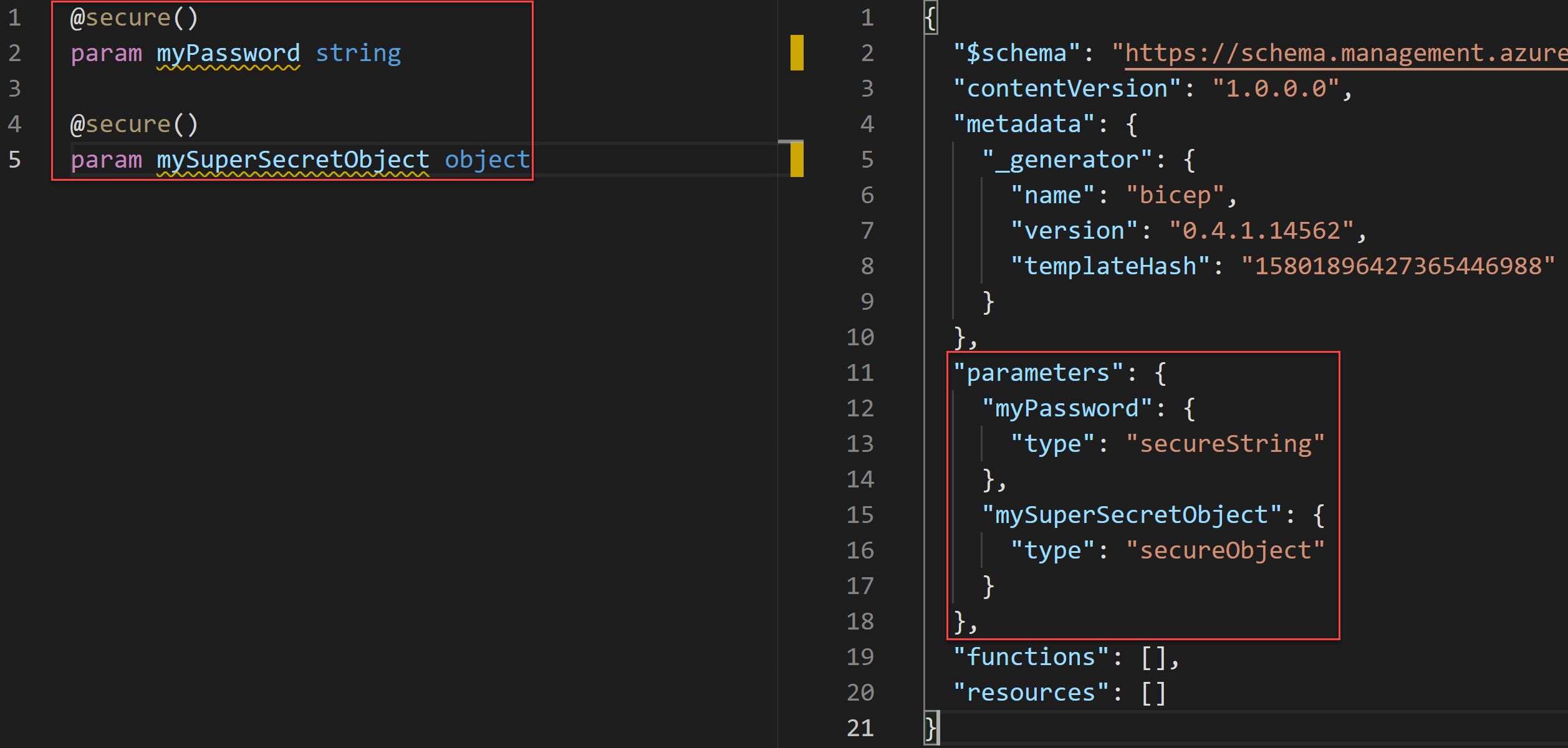Click the "parameters" key in JSON

[1038, 373]
